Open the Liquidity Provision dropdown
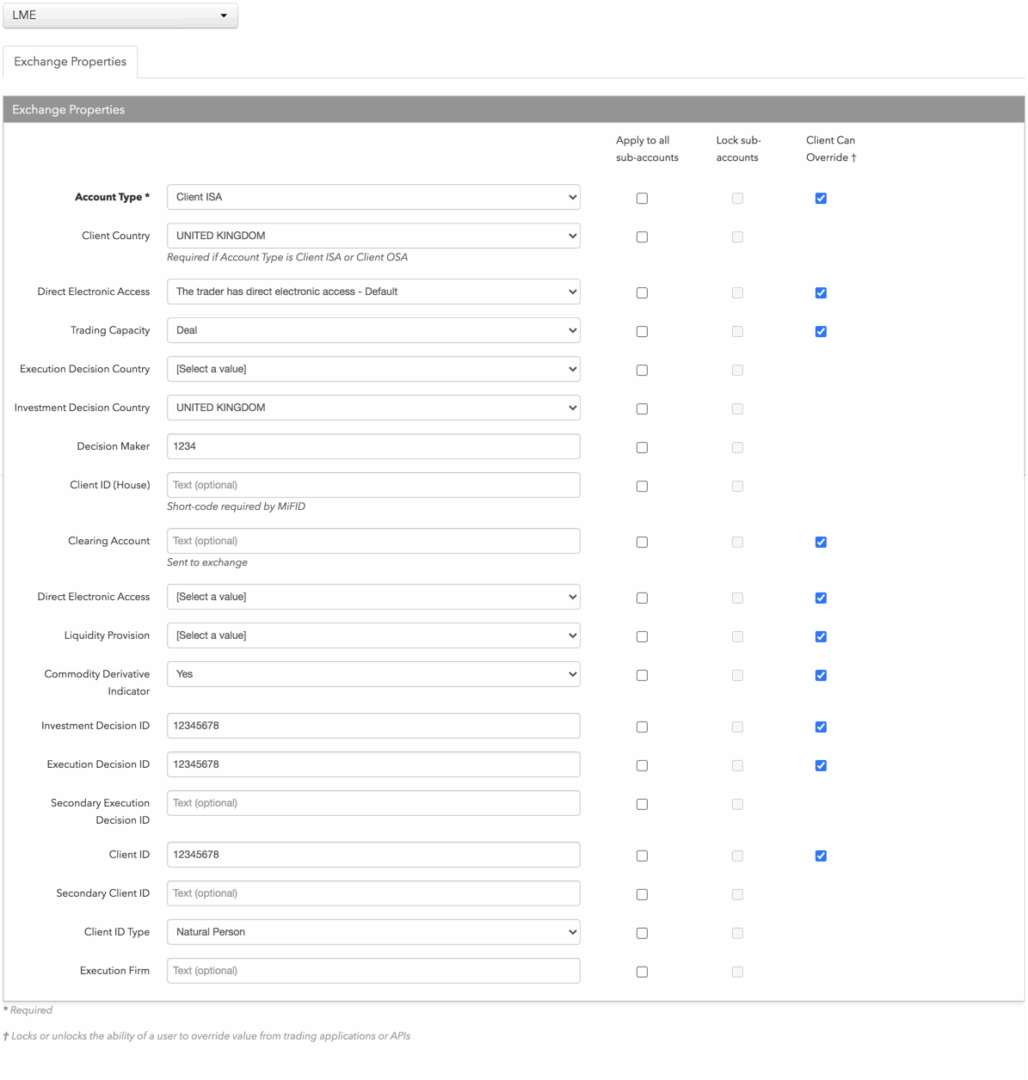Viewport: 1028px width, 1080px height. (x=373, y=636)
